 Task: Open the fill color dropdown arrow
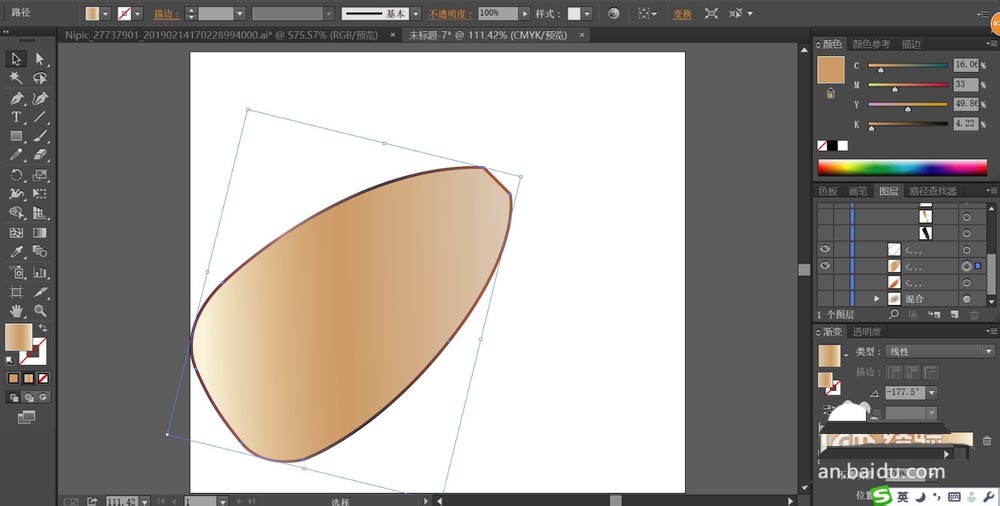106,13
